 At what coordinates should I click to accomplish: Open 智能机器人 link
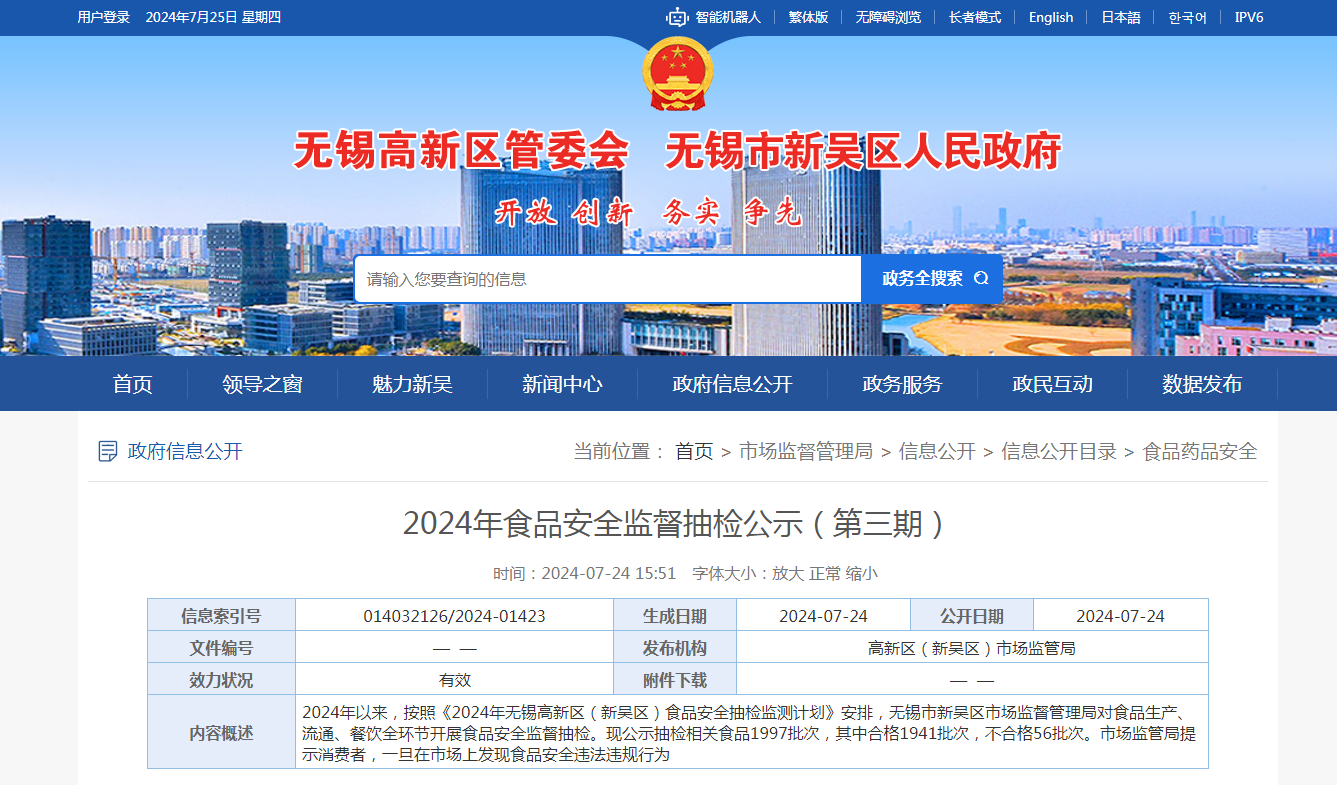tap(728, 17)
